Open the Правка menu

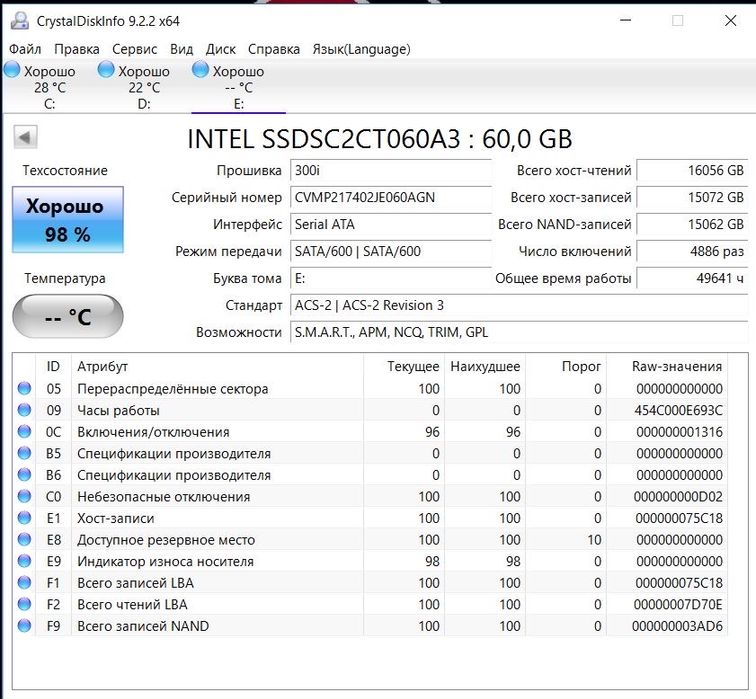pos(77,49)
